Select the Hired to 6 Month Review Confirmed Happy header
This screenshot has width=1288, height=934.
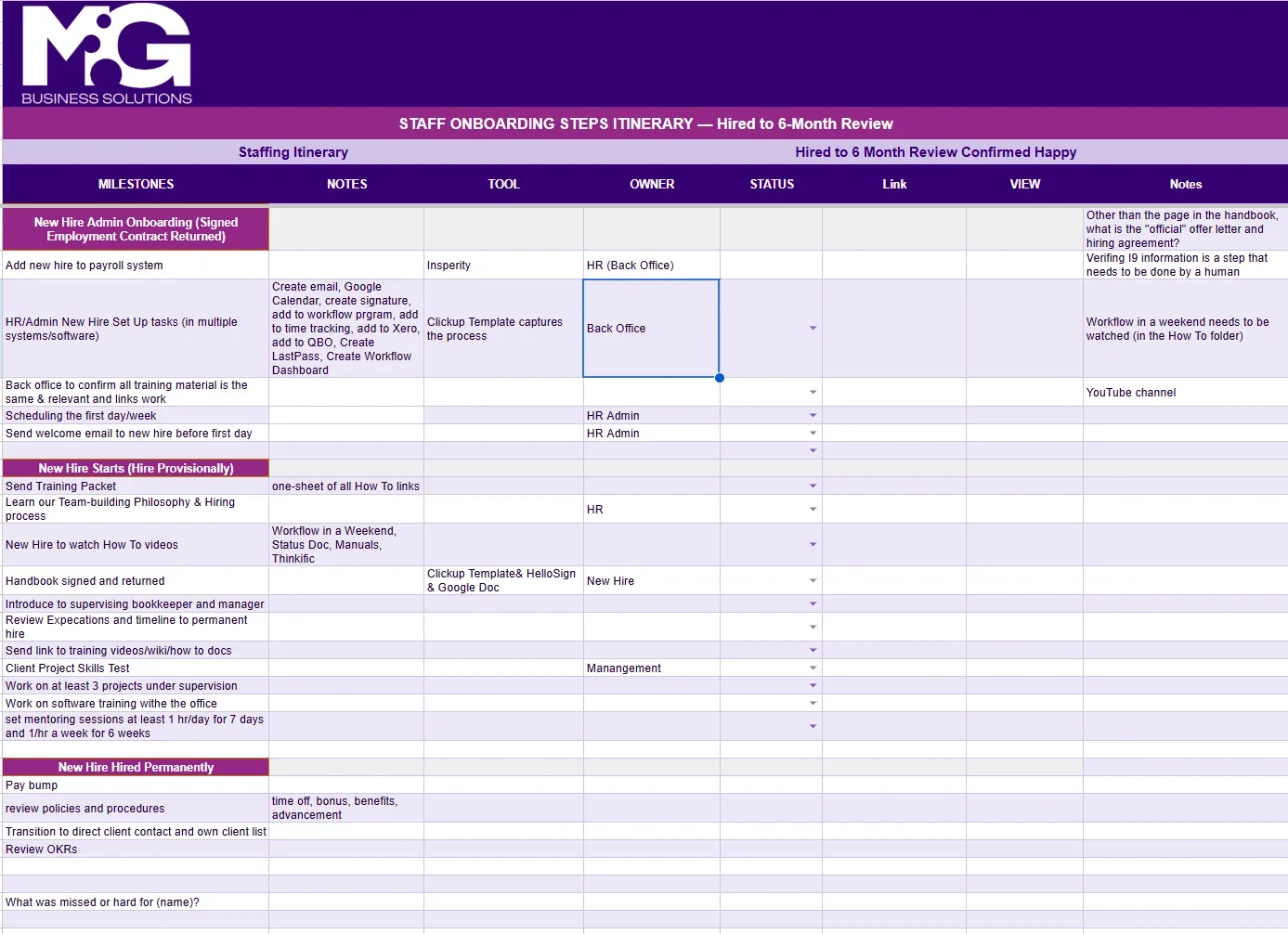tap(935, 151)
